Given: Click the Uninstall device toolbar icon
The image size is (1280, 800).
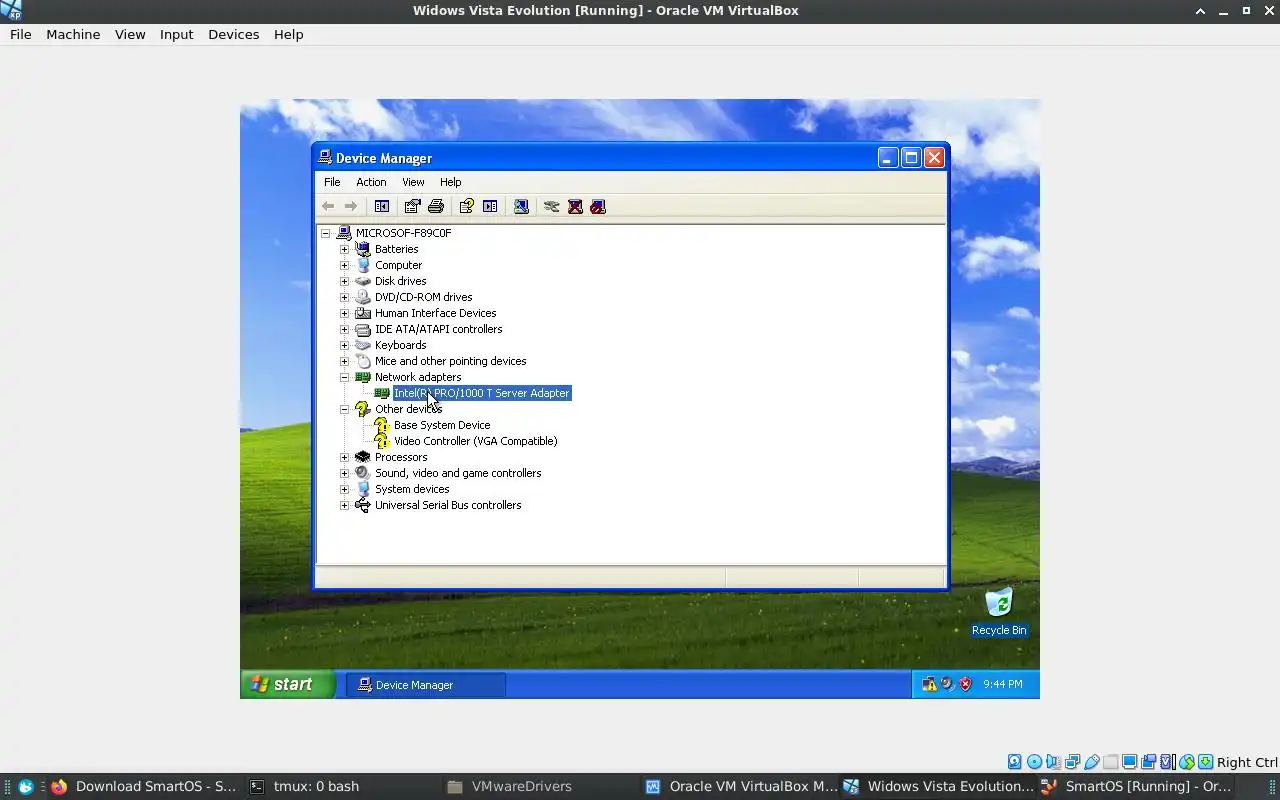Looking at the screenshot, I should coord(575,206).
